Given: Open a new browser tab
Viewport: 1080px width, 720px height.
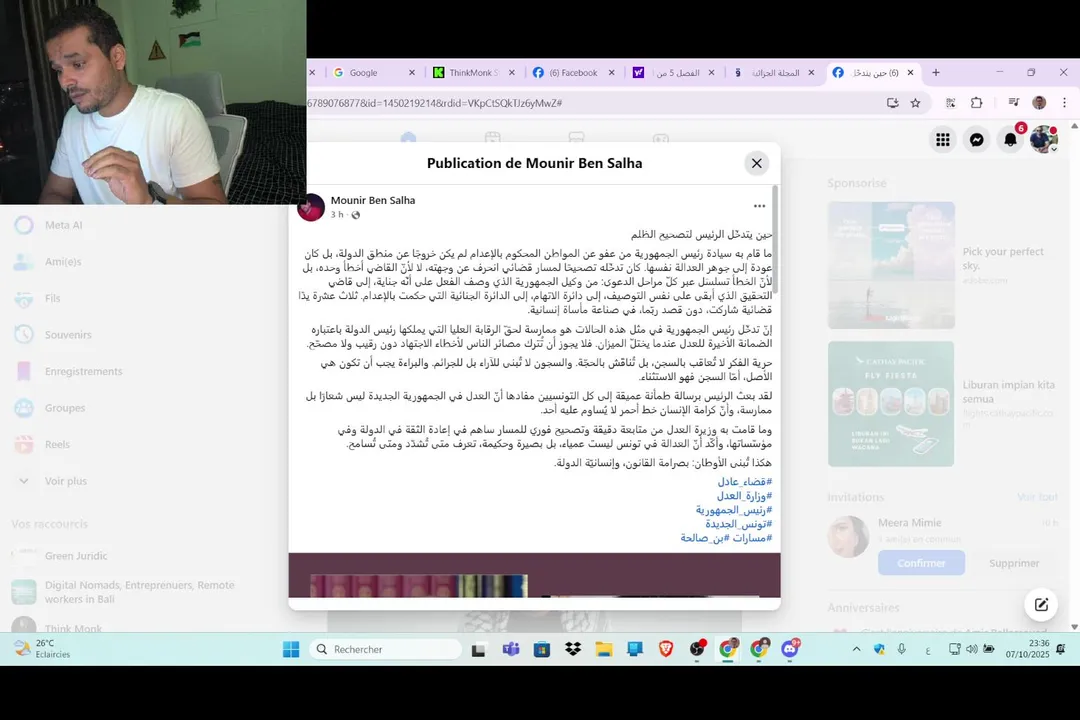Looking at the screenshot, I should coord(935,72).
